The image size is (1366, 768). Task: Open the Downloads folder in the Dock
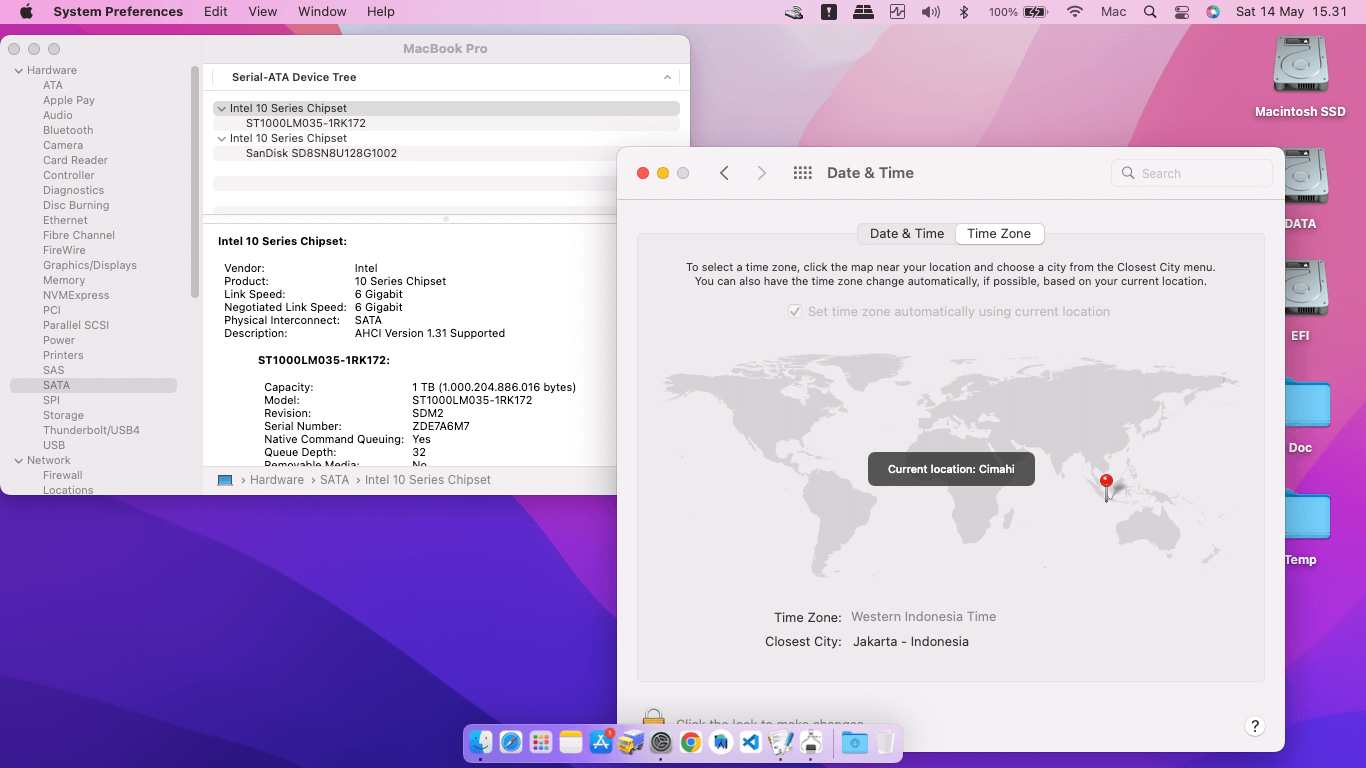[x=854, y=742]
